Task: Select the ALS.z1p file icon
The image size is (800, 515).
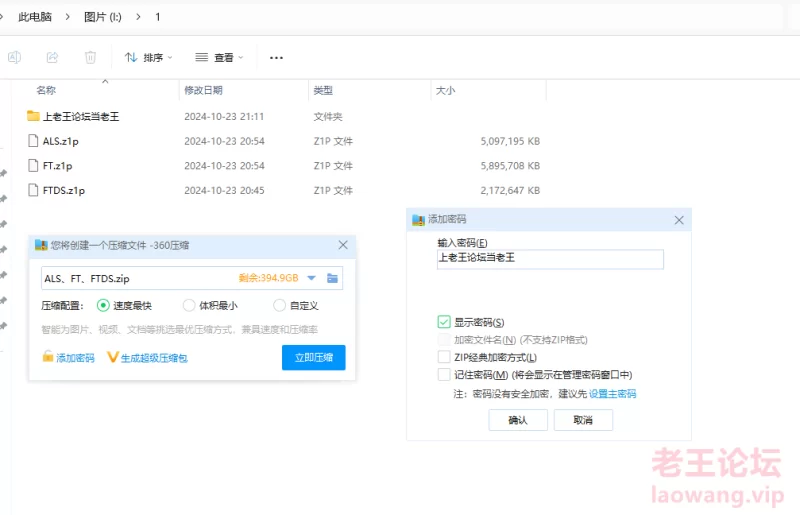Action: click(33, 141)
